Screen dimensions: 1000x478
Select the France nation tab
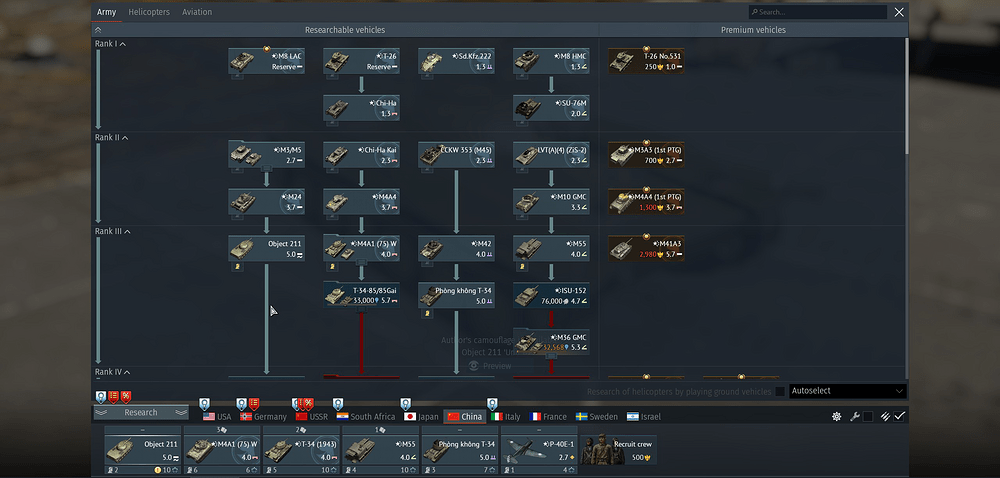(548, 416)
